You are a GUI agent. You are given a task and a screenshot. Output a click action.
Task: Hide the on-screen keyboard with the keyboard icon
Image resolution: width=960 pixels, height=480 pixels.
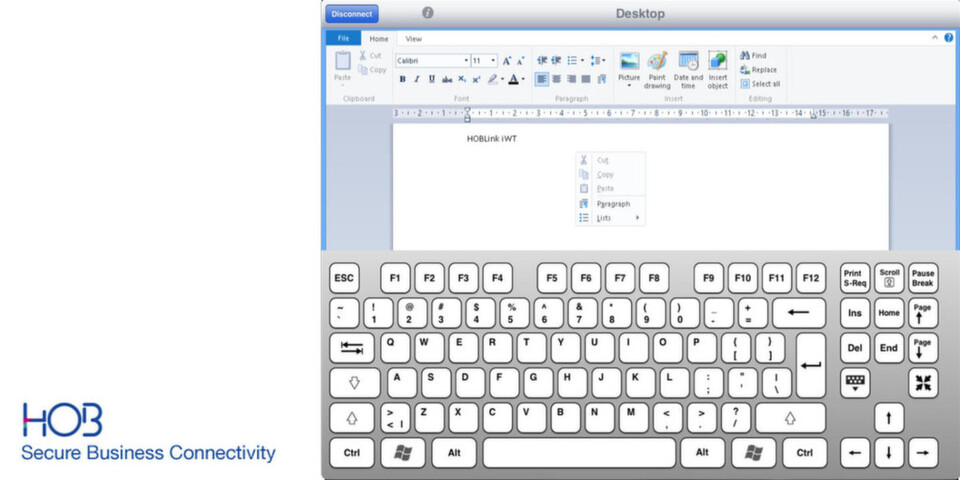[855, 383]
